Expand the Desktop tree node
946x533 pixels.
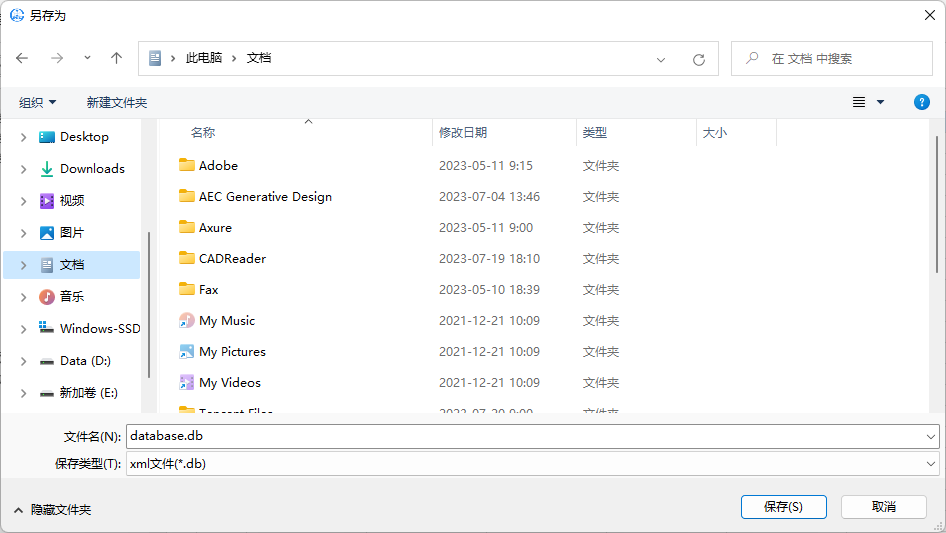(24, 137)
